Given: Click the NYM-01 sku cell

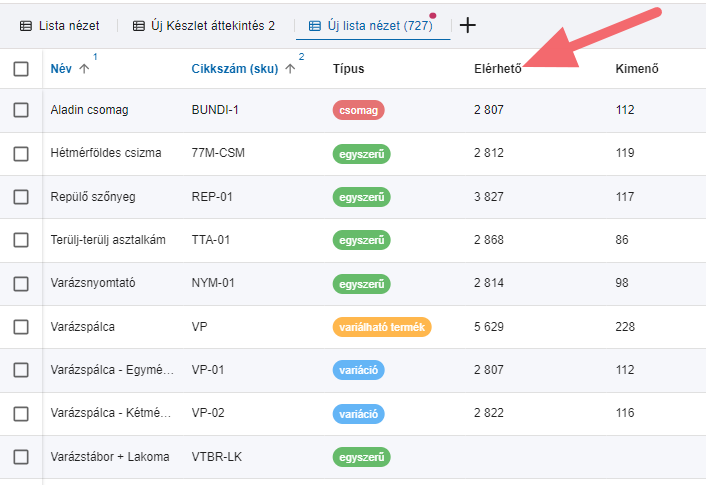Looking at the screenshot, I should click(212, 284).
